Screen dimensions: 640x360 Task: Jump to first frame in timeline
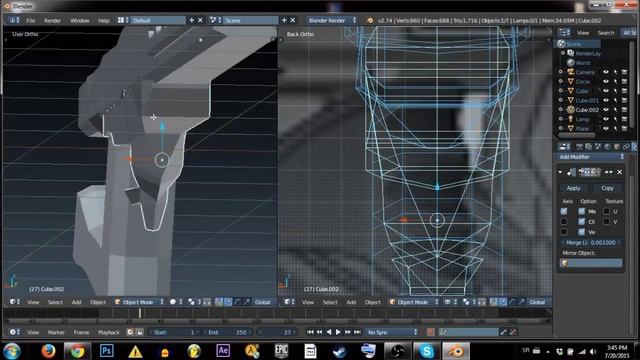coord(310,332)
